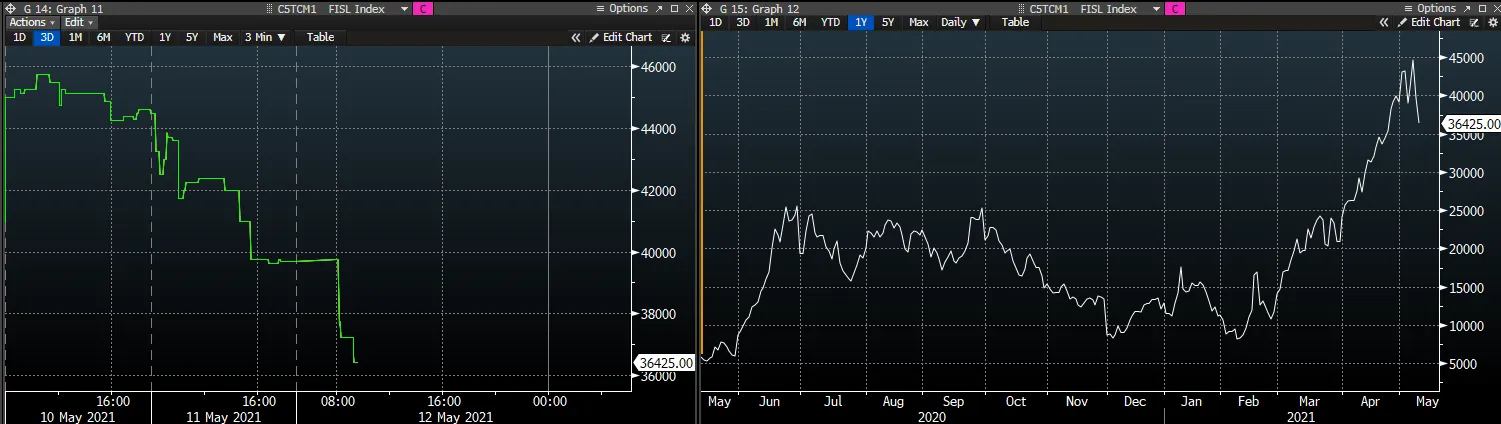Select 5Y range in Graph 12

point(888,22)
